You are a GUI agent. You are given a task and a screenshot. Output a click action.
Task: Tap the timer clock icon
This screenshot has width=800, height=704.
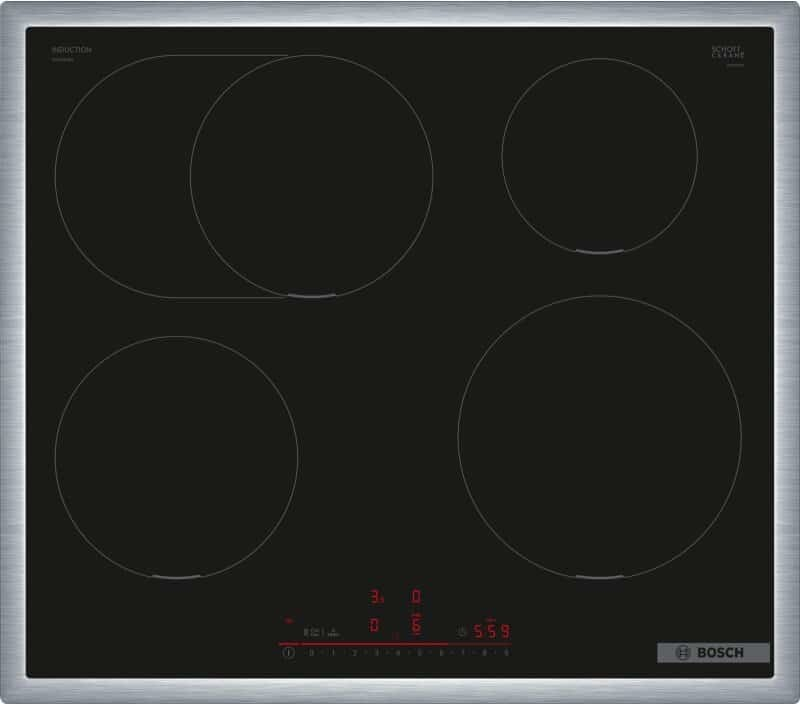pos(461,631)
